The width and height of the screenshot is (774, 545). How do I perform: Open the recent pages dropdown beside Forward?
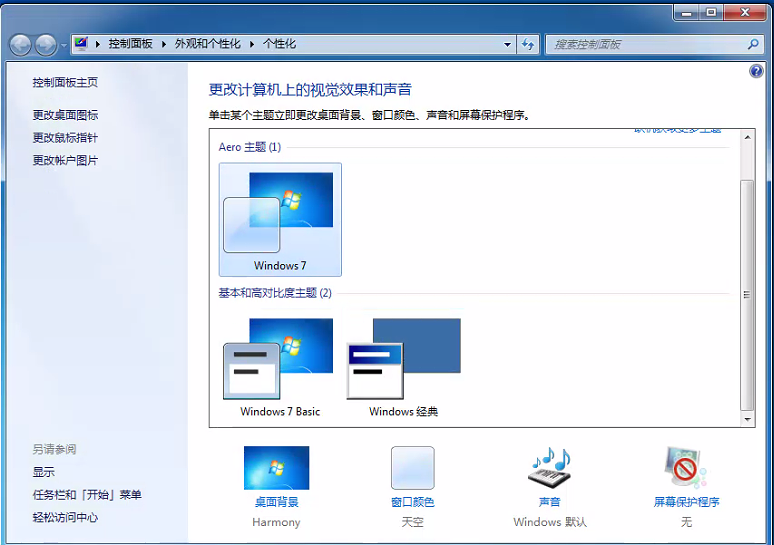point(63,45)
